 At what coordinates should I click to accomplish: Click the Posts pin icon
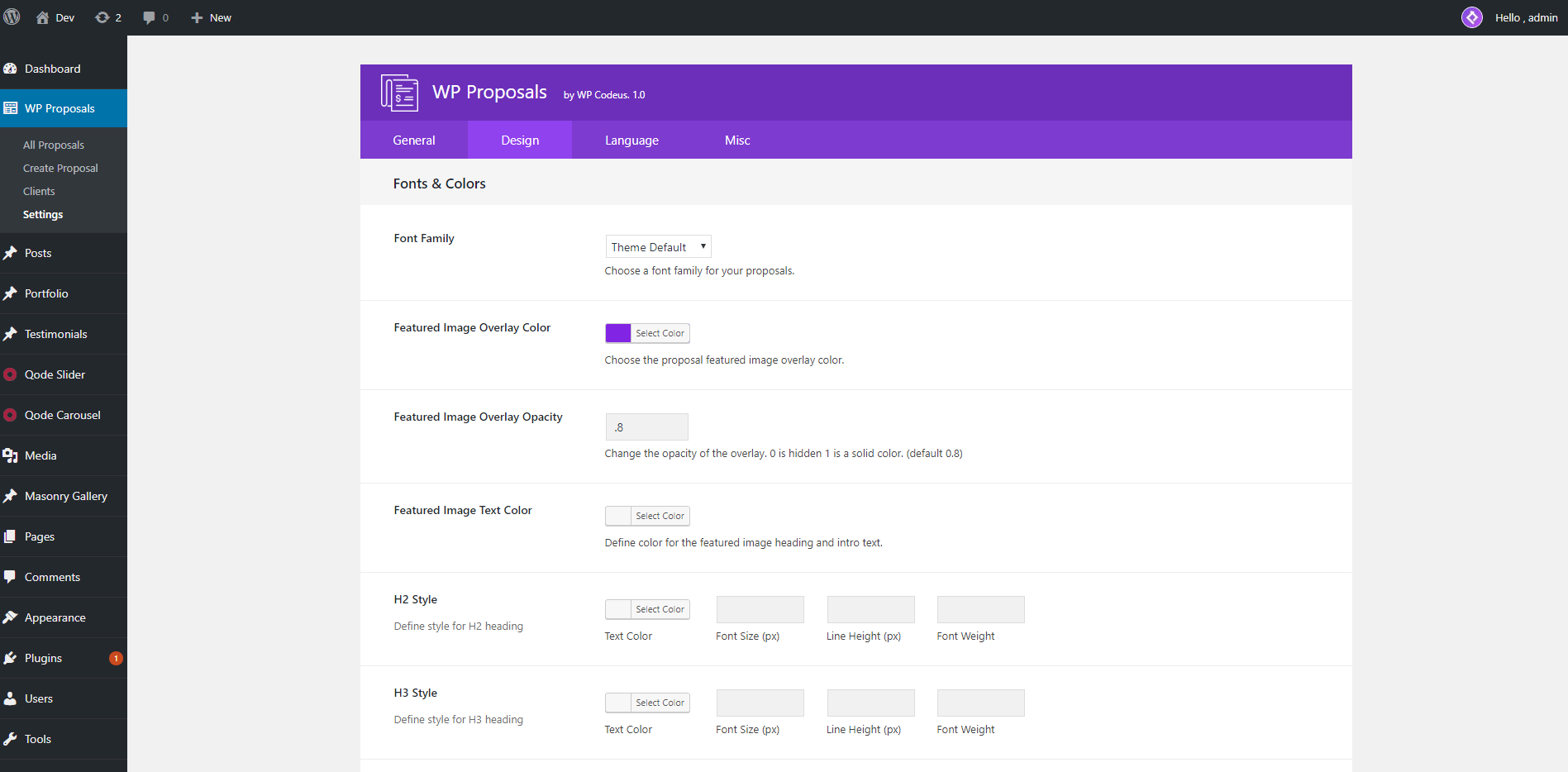coord(10,253)
